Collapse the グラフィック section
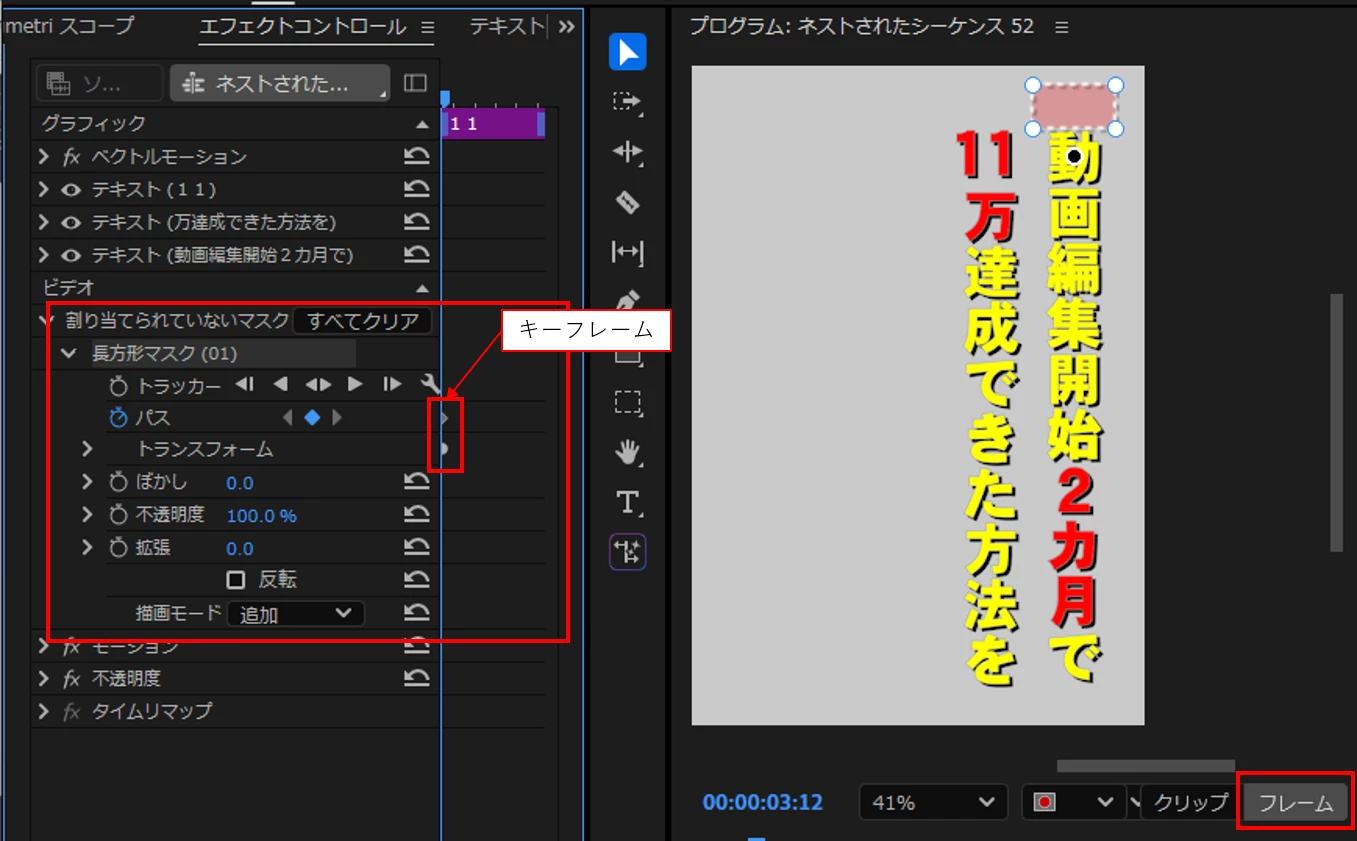Screen dimensions: 1357x841 coord(422,125)
